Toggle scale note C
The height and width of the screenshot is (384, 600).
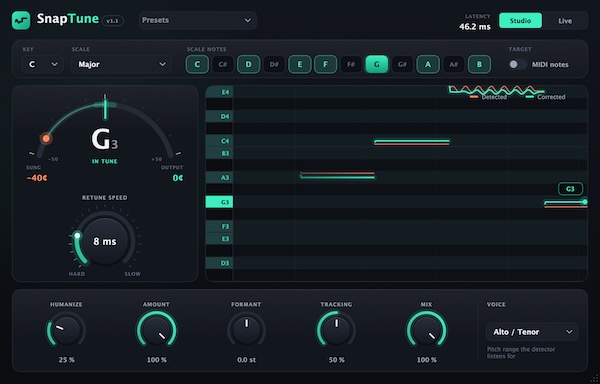(197, 64)
